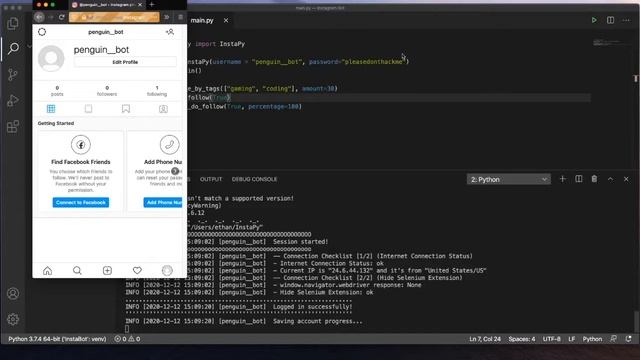The image size is (640, 360).
Task: Run the Python file with play button
Action: point(594,20)
